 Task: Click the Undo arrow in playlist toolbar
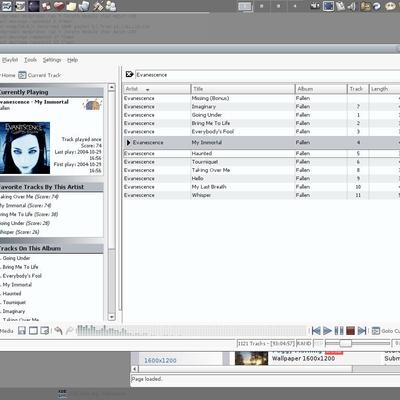coord(58,331)
